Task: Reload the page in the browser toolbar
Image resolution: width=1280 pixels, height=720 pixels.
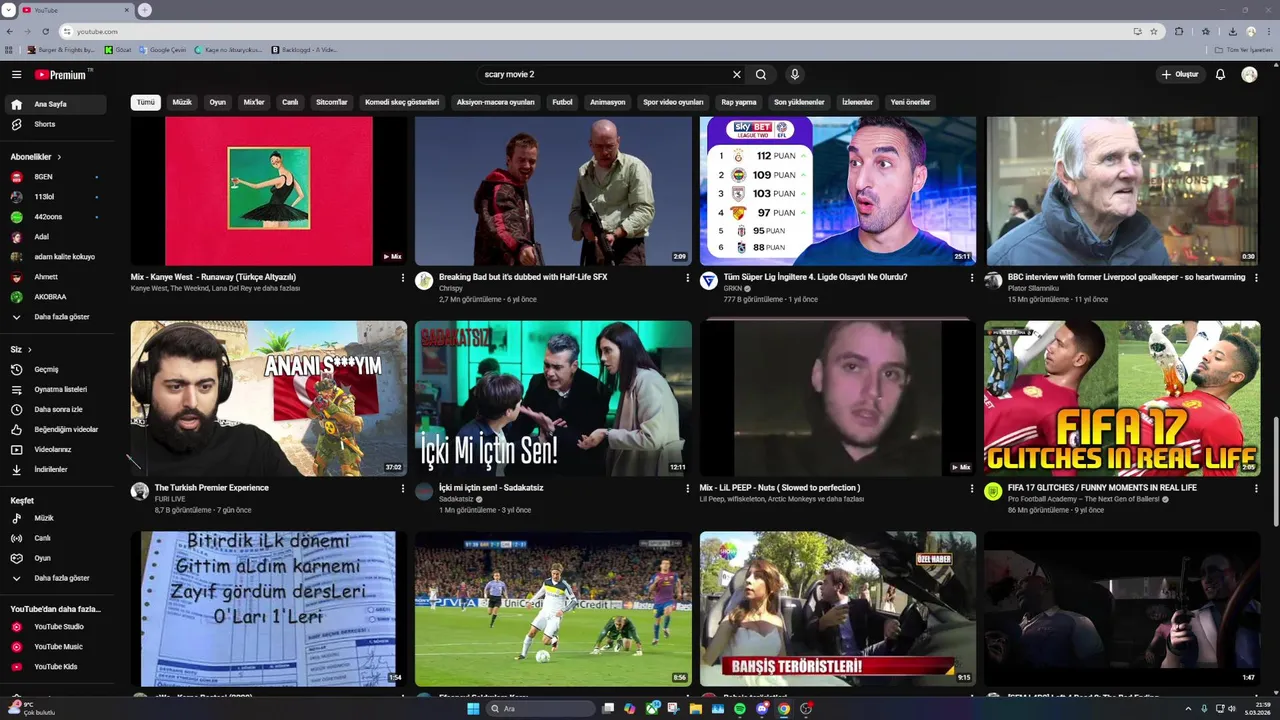Action: click(x=46, y=31)
